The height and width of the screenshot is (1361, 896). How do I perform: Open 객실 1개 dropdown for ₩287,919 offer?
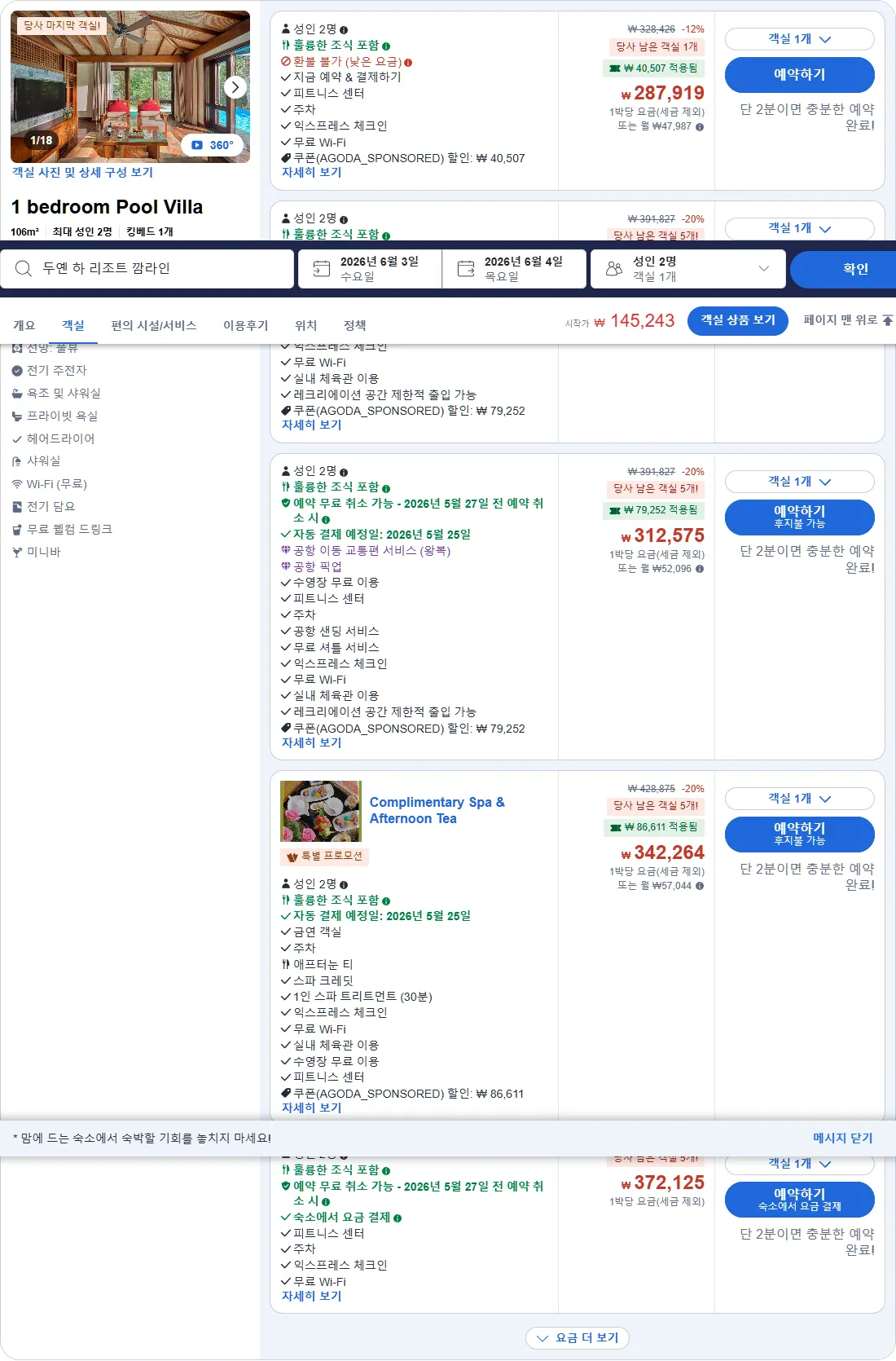(800, 39)
